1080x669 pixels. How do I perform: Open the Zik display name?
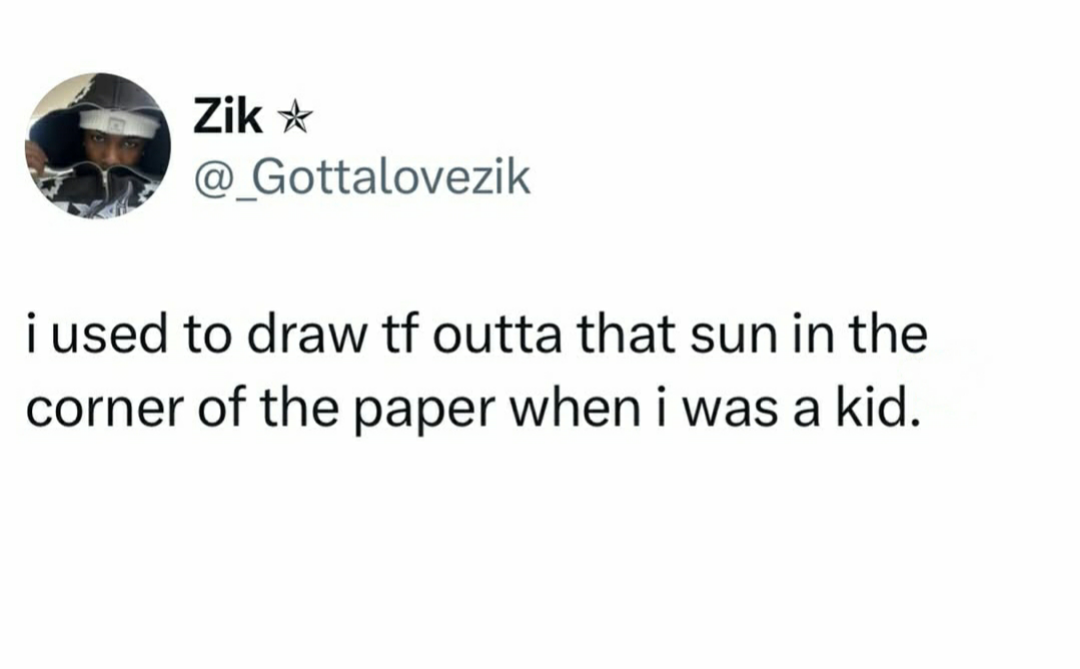click(227, 119)
